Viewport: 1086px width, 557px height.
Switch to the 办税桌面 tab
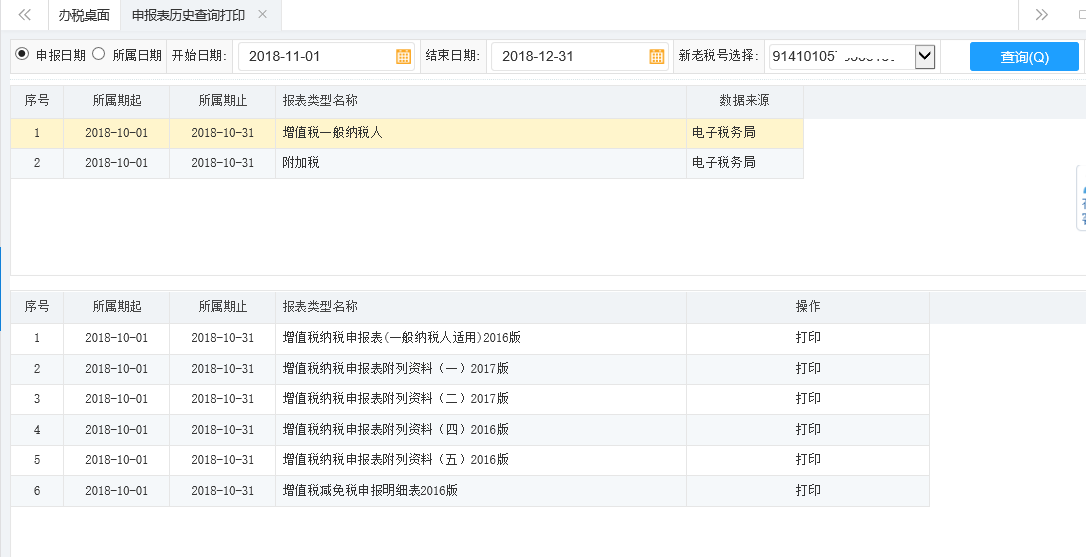(x=84, y=15)
